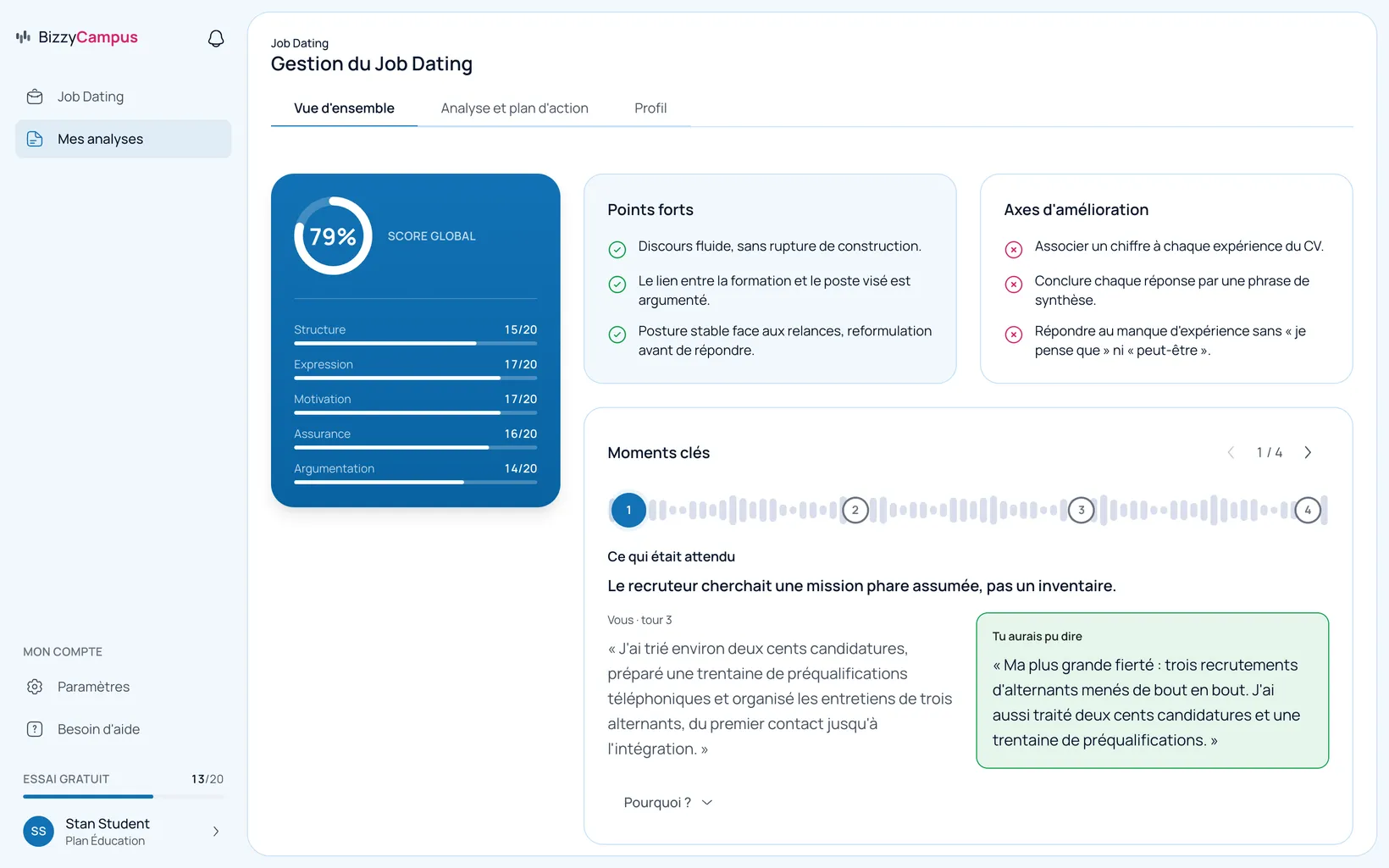Open Job Dating in sidebar
The height and width of the screenshot is (868, 1389).
point(123,97)
